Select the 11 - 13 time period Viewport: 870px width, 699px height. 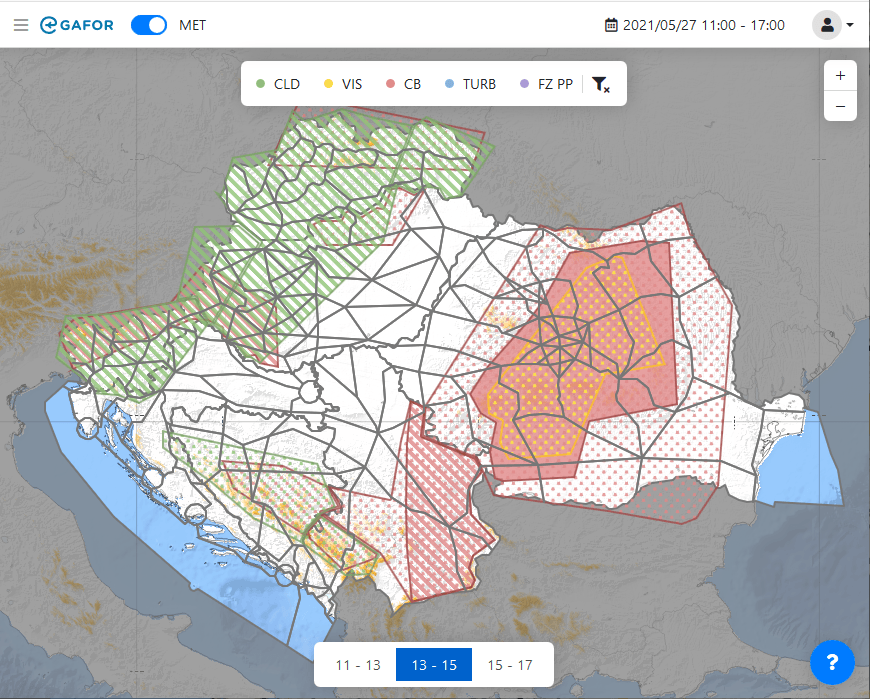click(x=358, y=665)
